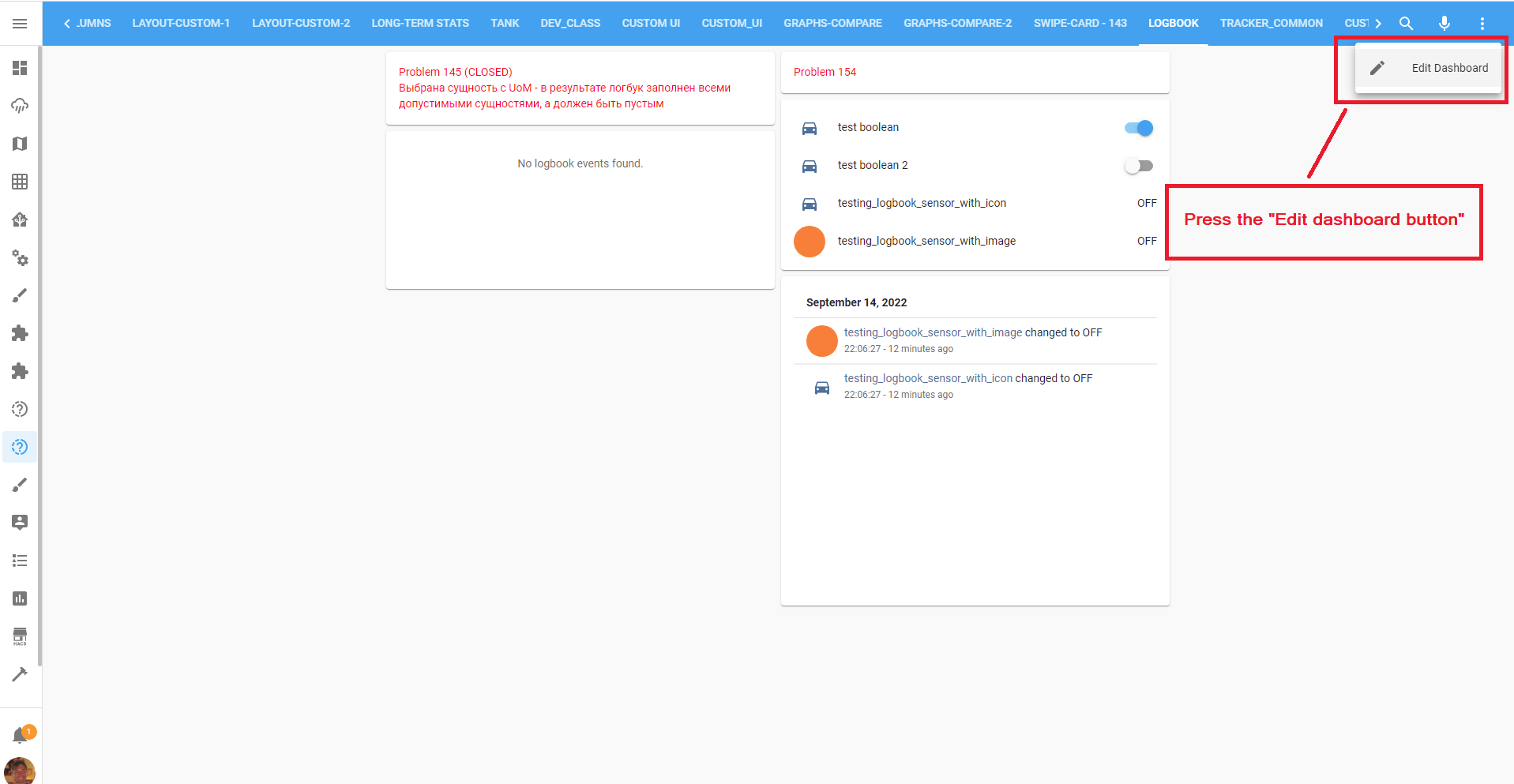Switch to the GRAPHS-COMPARE-2 tab
1514x784 pixels.
pos(957,23)
